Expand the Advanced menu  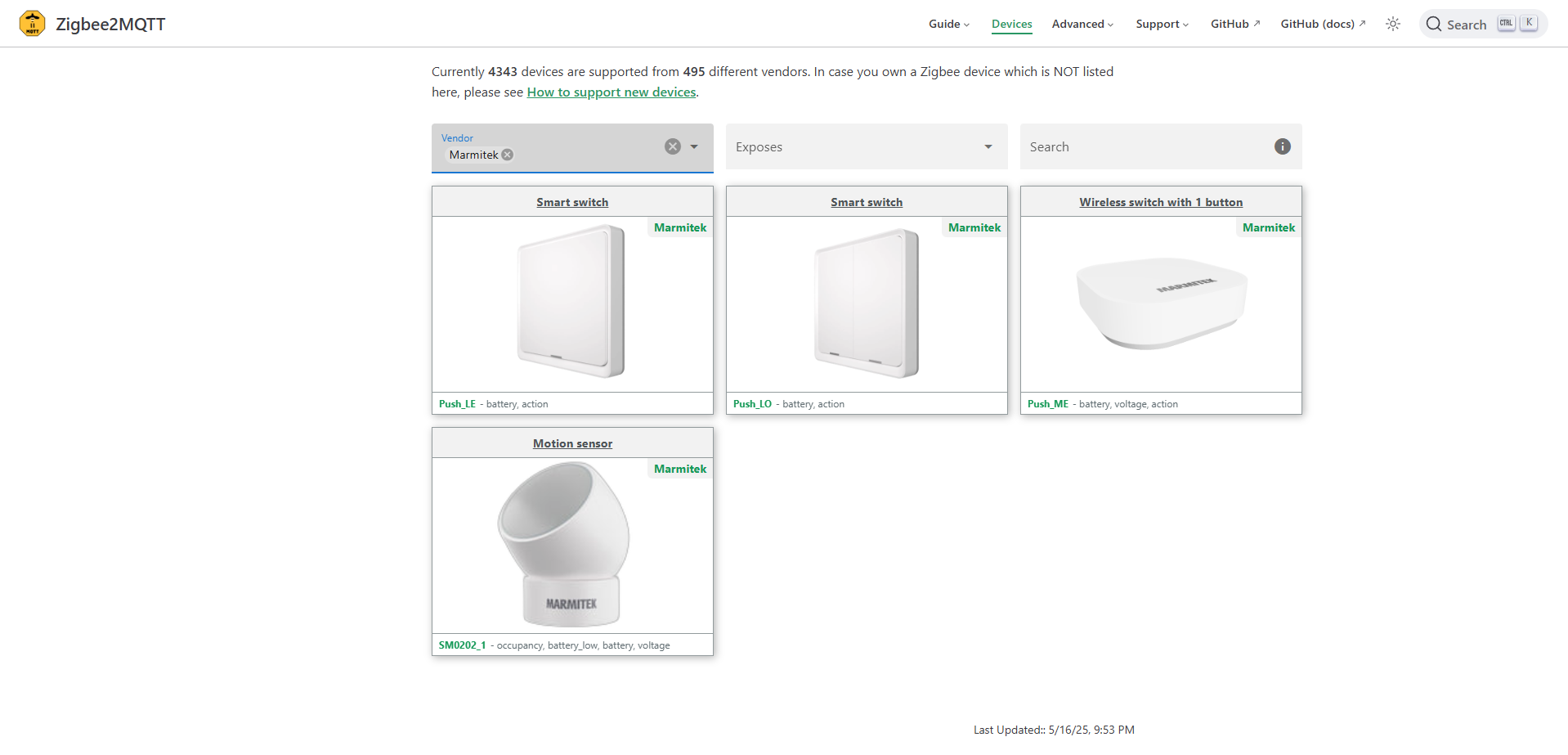click(x=1083, y=24)
